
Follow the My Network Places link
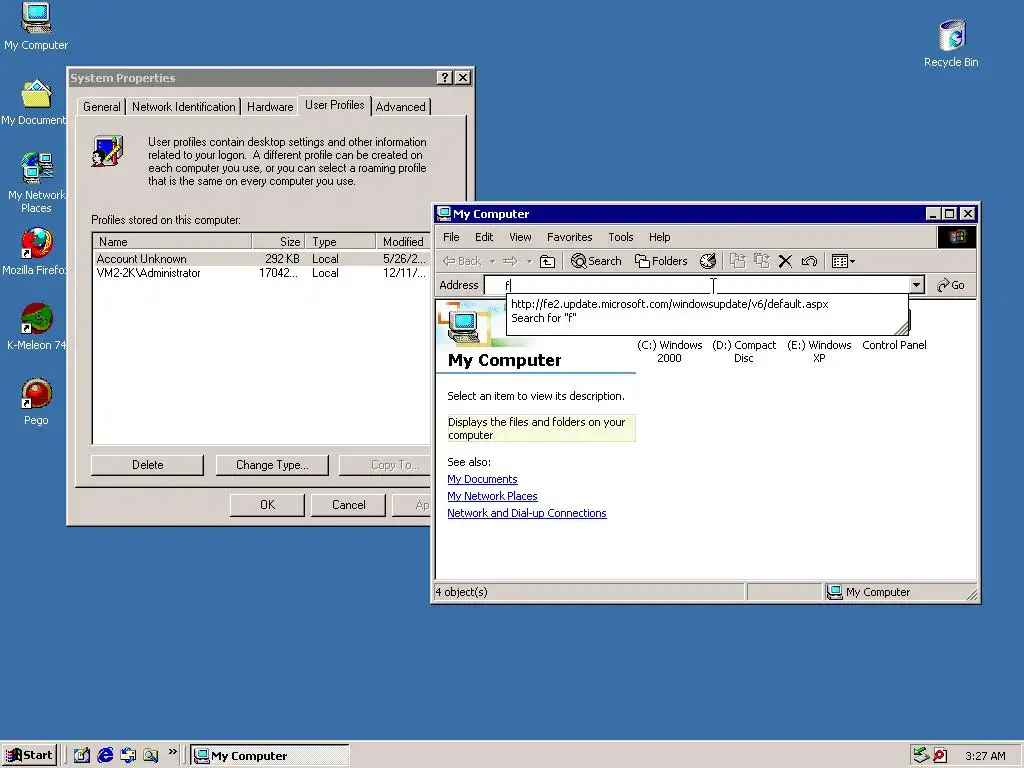(492, 496)
